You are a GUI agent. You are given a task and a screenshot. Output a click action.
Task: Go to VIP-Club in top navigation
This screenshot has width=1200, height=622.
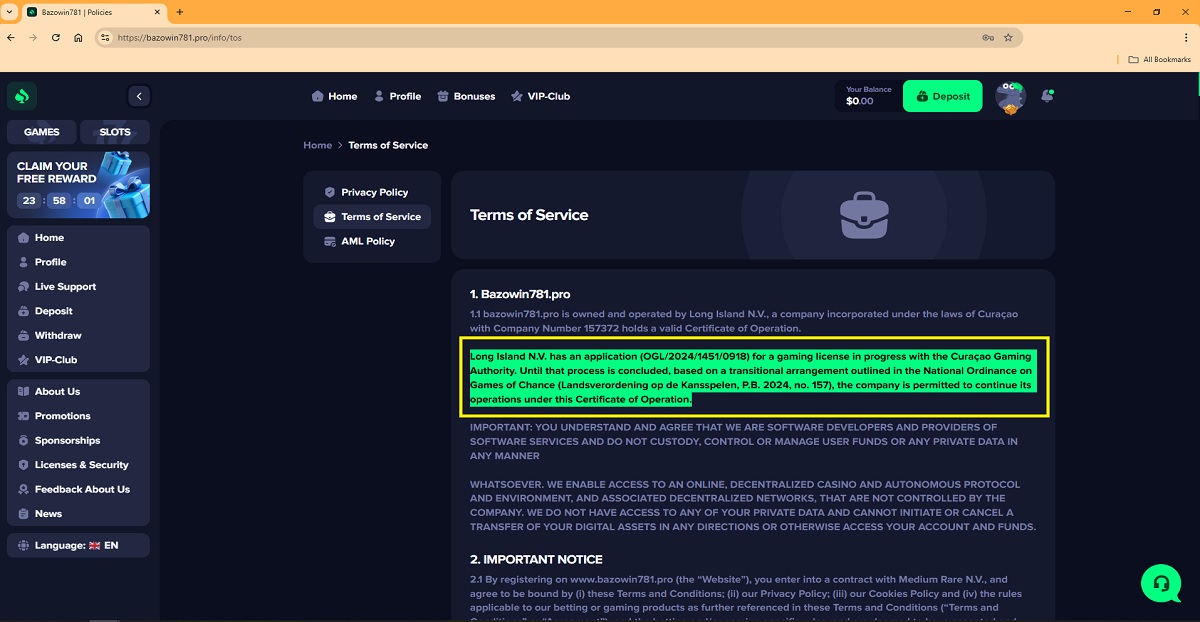pyautogui.click(x=540, y=96)
